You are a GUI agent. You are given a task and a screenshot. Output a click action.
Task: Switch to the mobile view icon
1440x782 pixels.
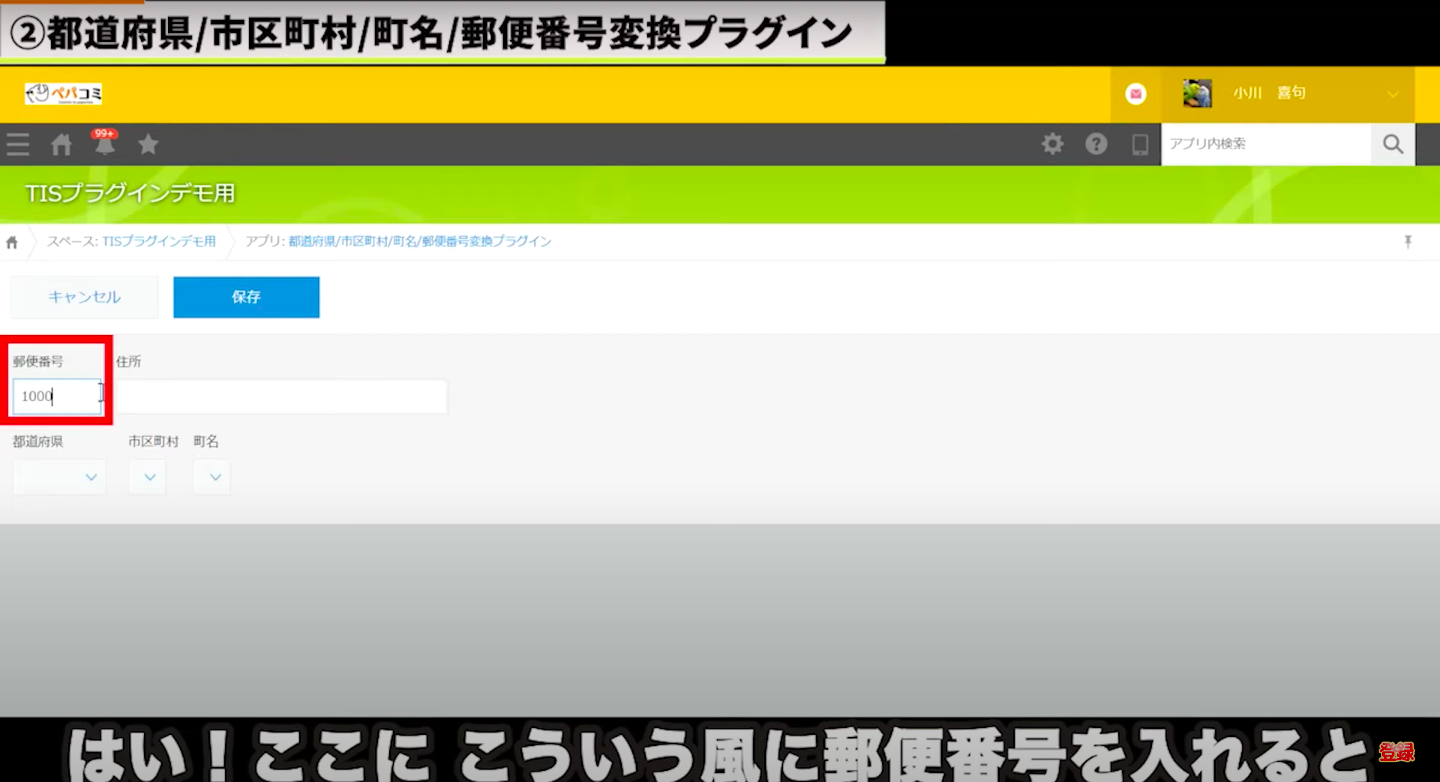coord(1140,145)
